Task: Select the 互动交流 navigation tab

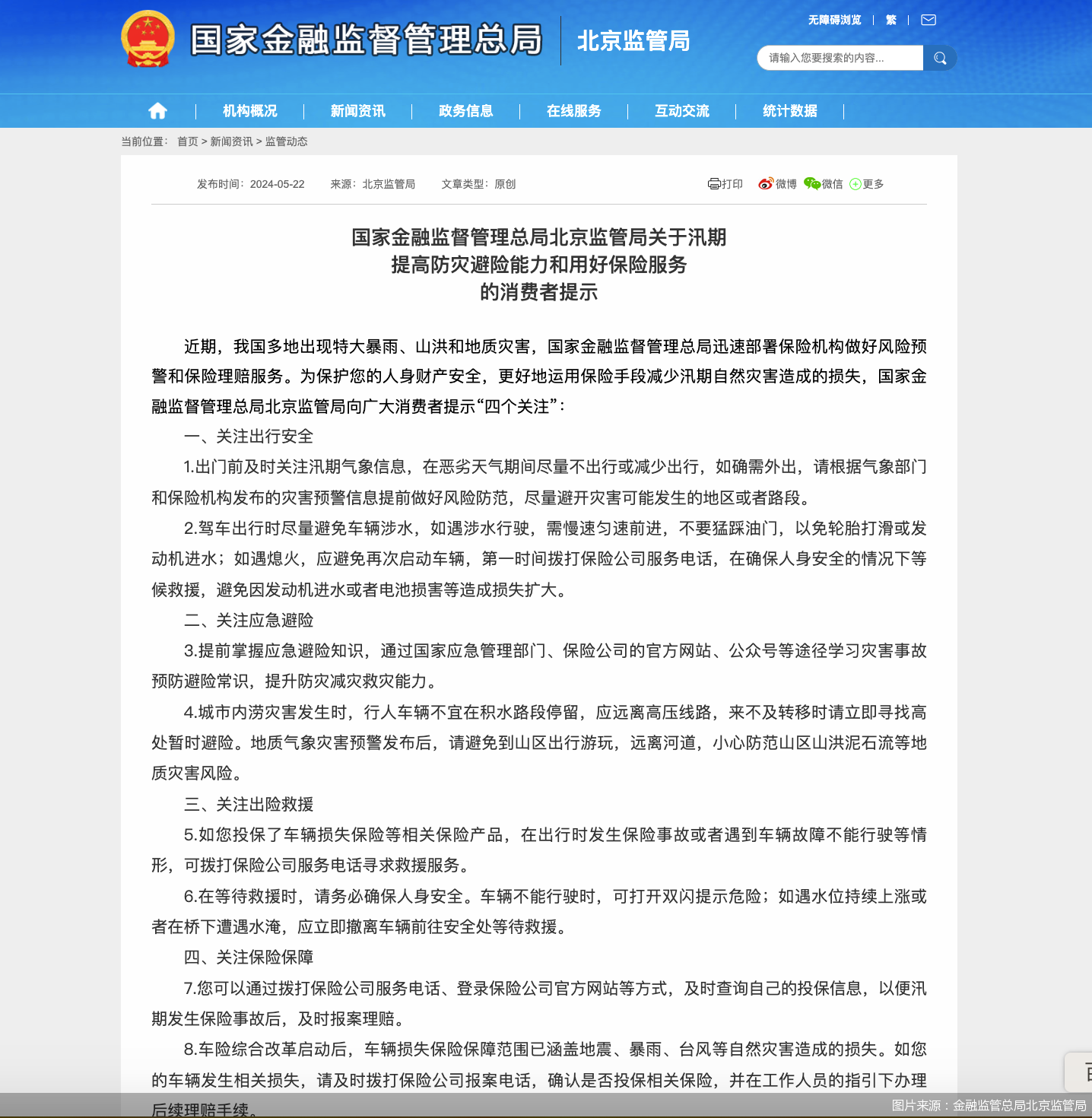Action: (681, 111)
